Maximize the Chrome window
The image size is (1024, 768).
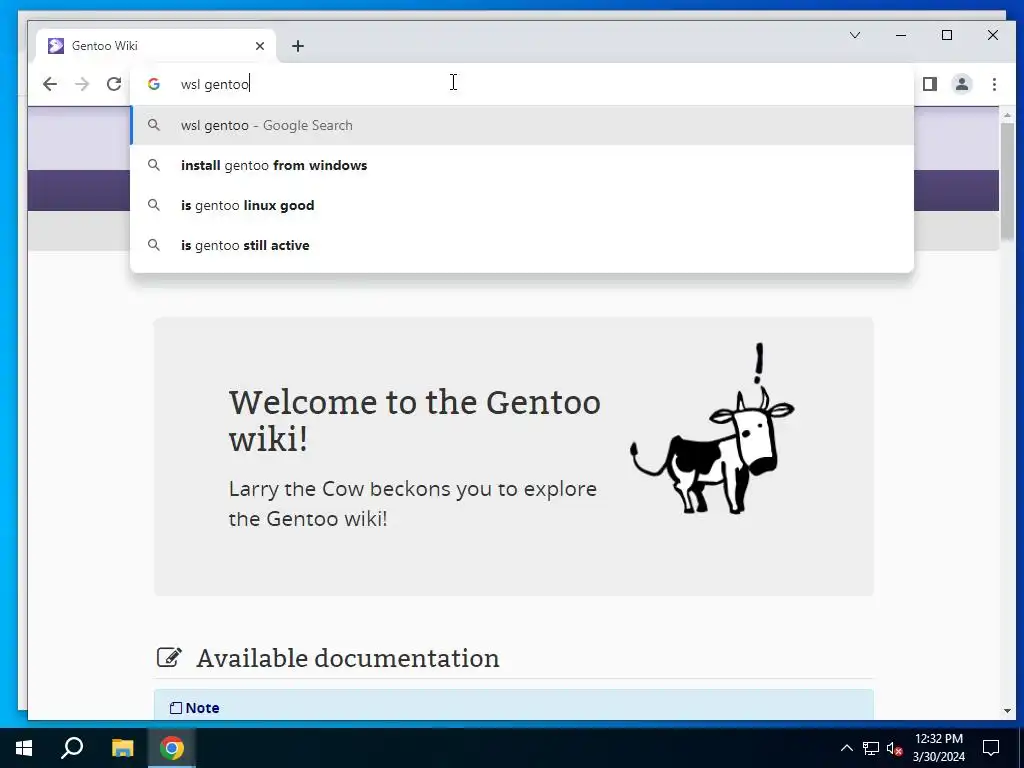[947, 35]
